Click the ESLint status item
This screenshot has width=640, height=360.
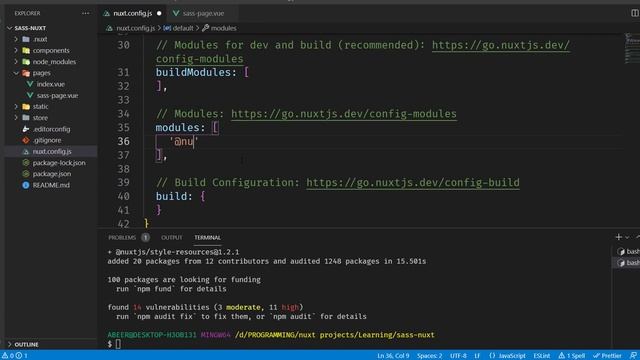tap(542, 356)
